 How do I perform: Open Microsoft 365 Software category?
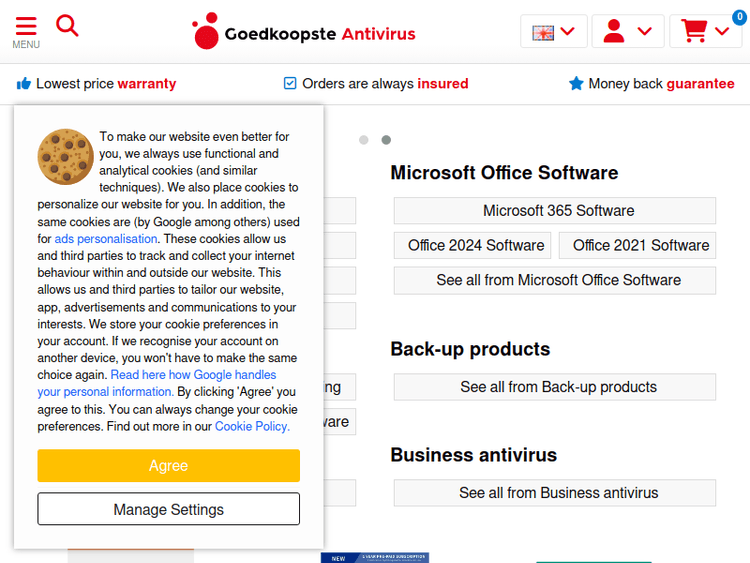(555, 210)
